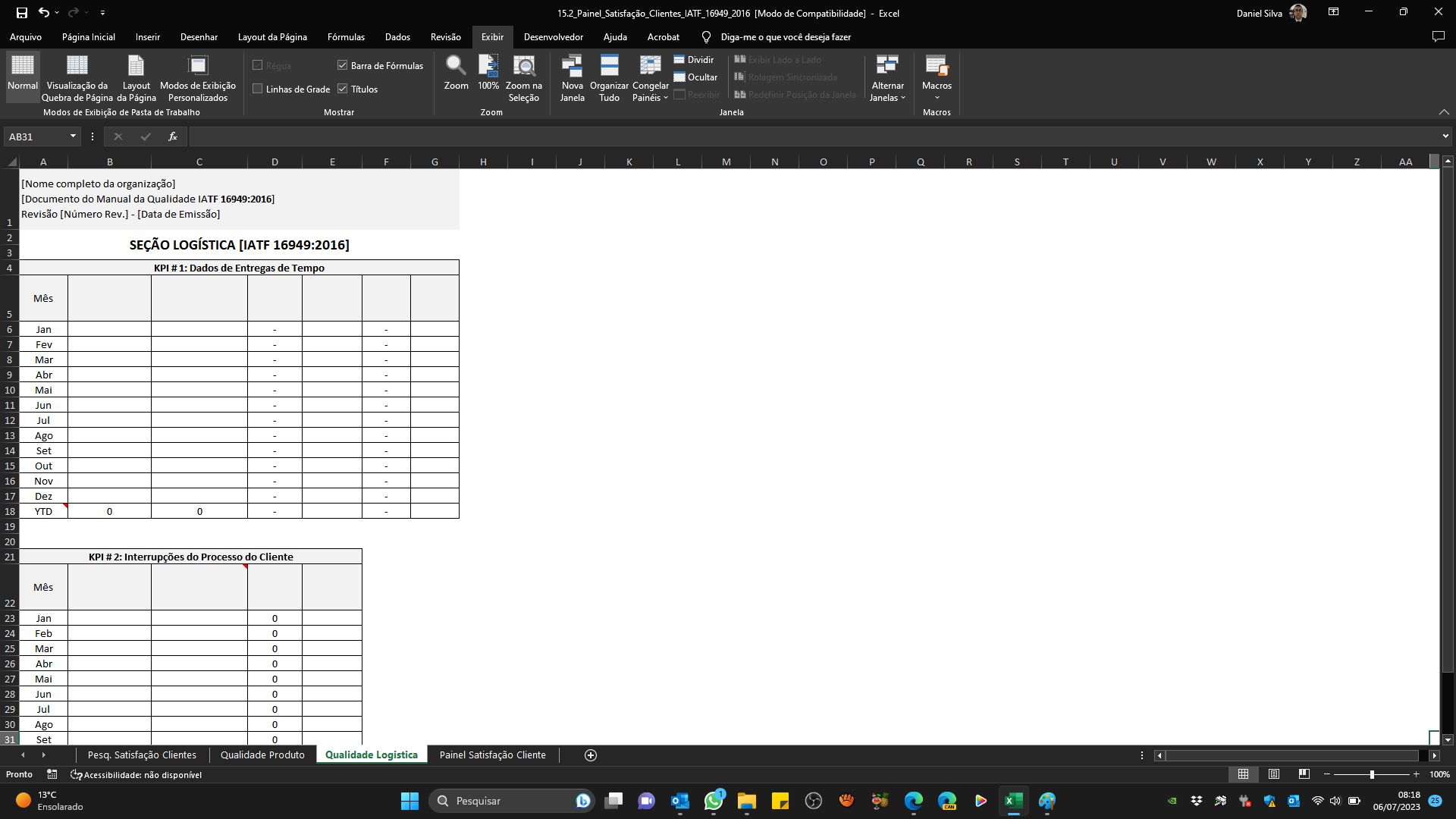This screenshot has width=1456, height=819.
Task: Open the Name Box dropdown arrow
Action: (x=73, y=136)
